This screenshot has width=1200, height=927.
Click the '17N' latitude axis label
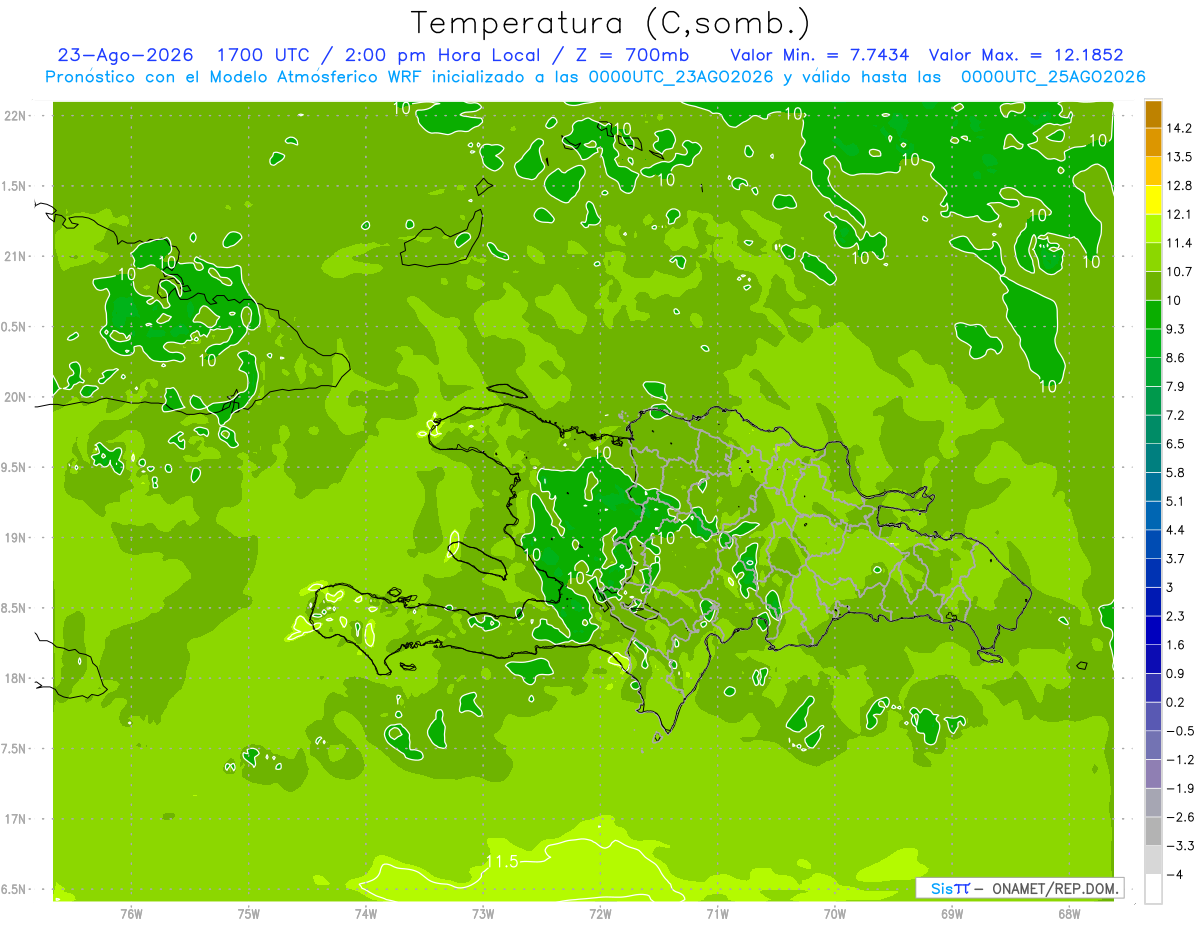(14, 819)
